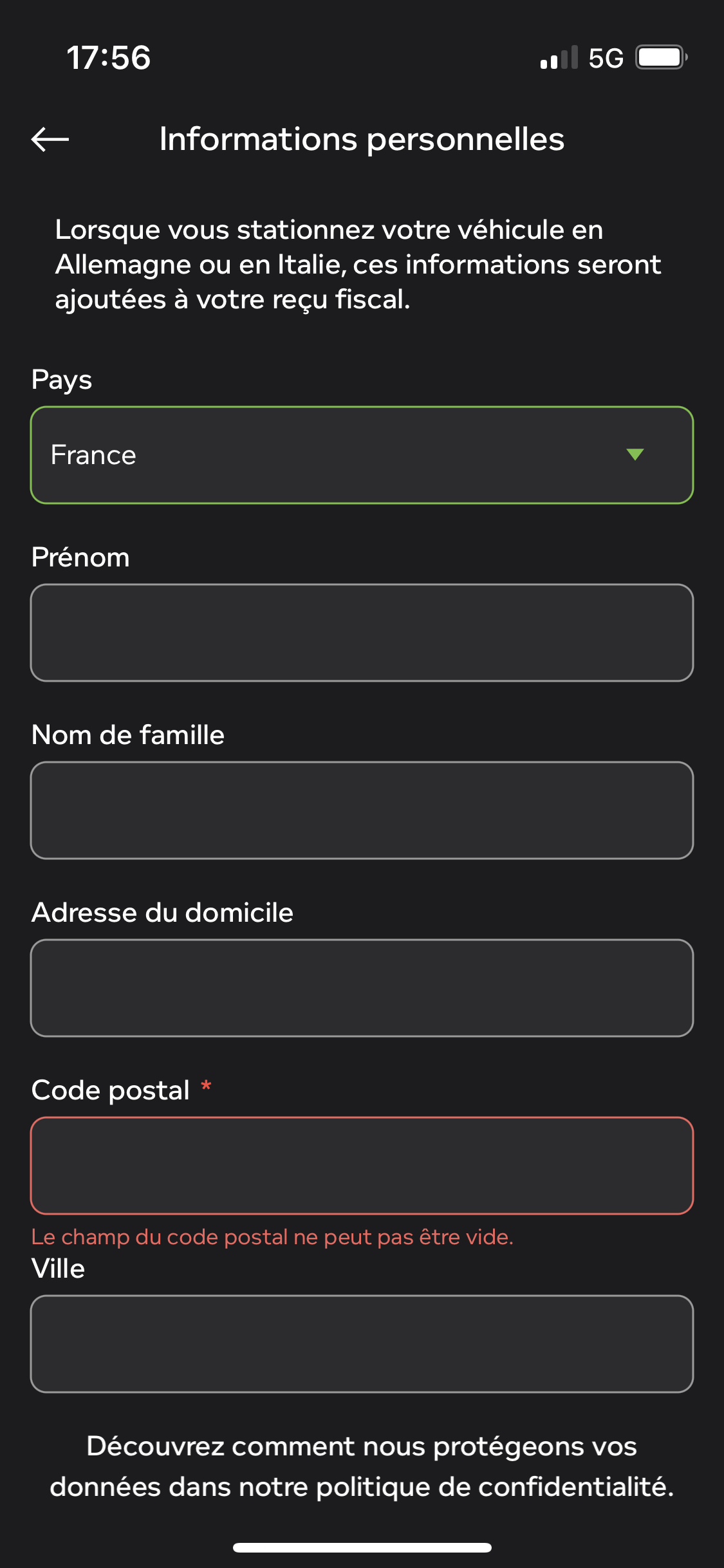The width and height of the screenshot is (724, 1568).
Task: Tap the 5G network indicator
Action: point(606,58)
